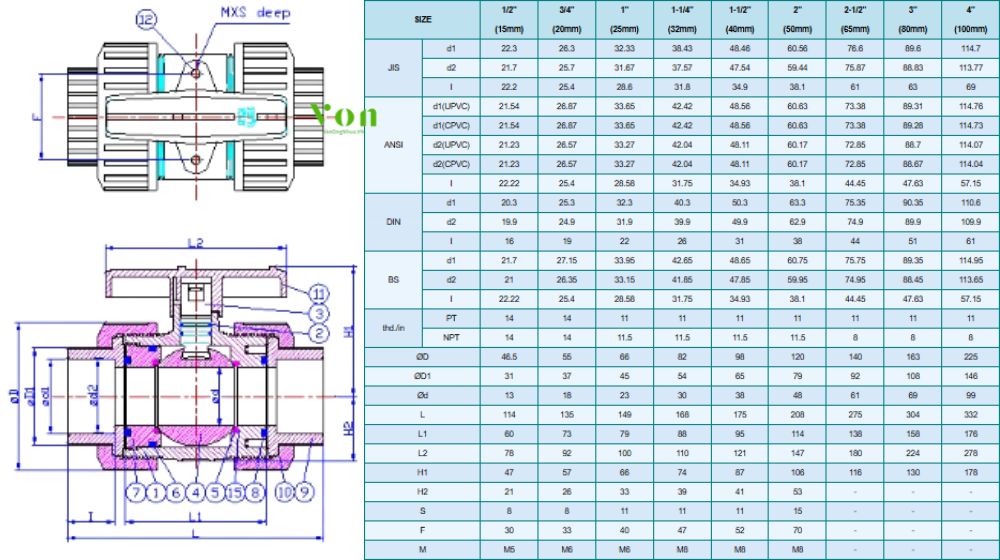The width and height of the screenshot is (1000, 560).
Task: Select the 1-1/2" (40mm) column header
Action: tap(740, 20)
